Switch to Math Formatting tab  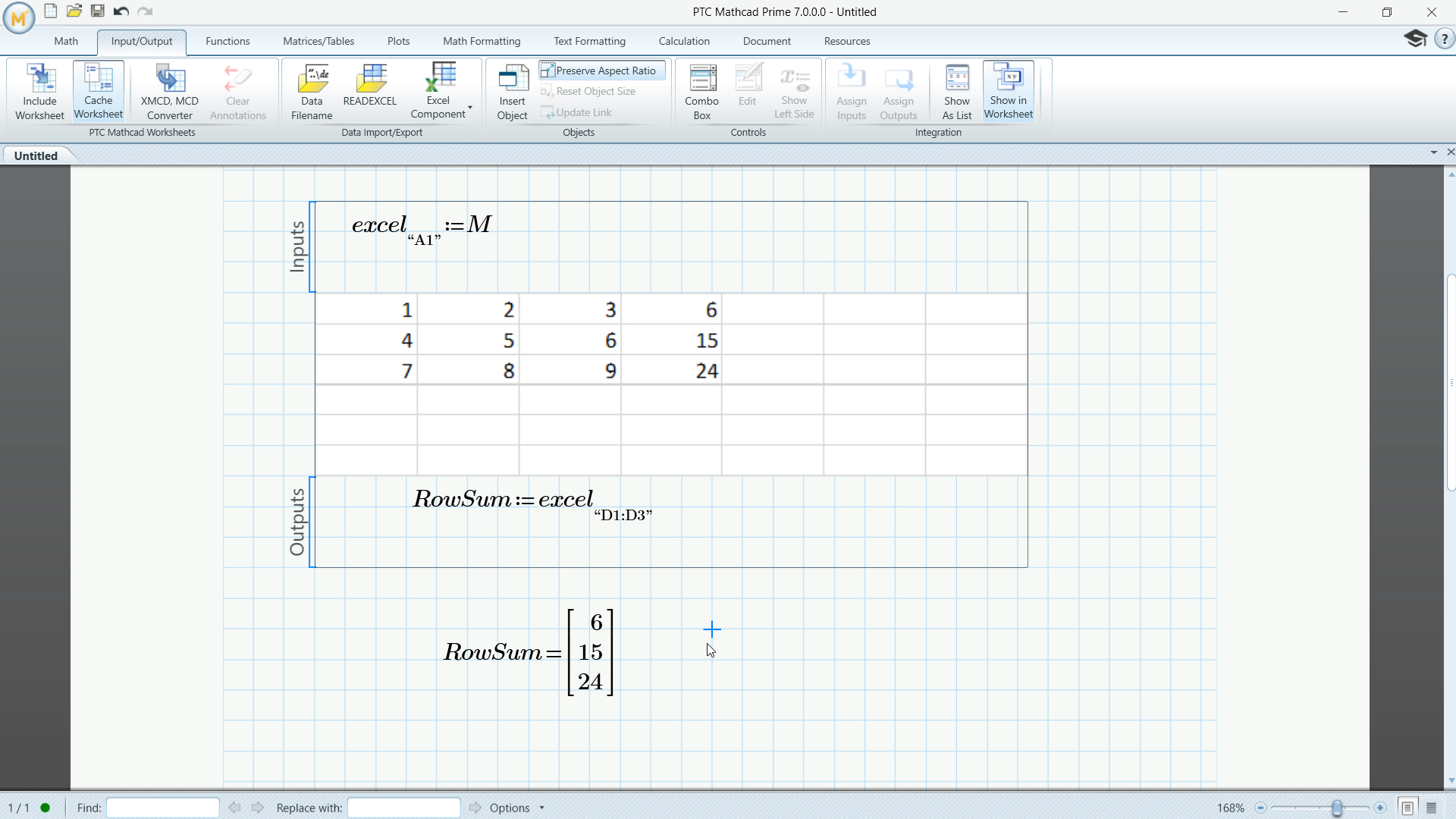(x=482, y=41)
